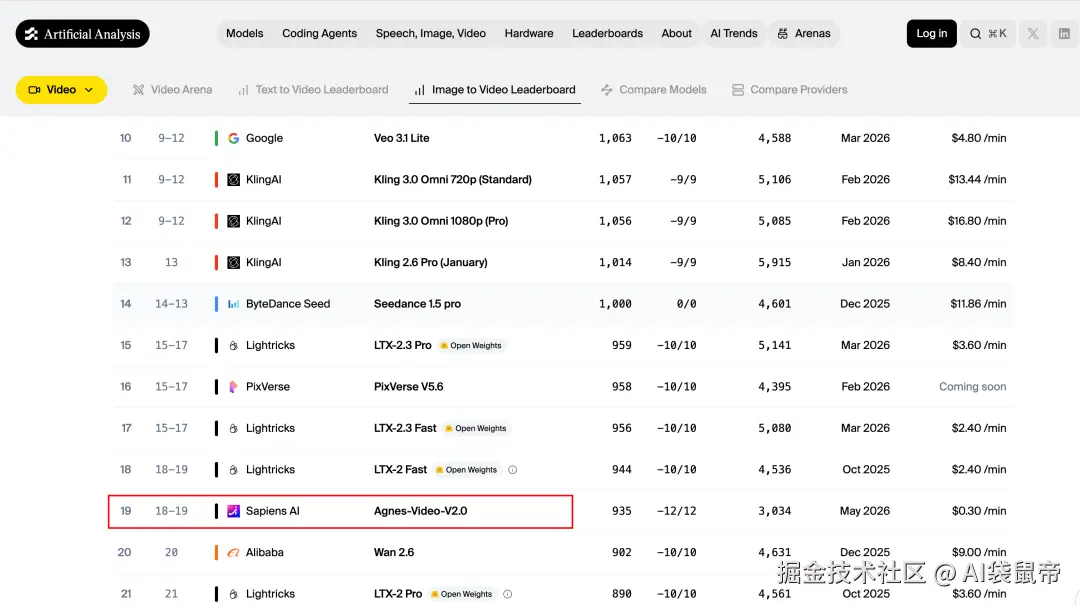This screenshot has width=1080, height=605.
Task: Click ELO score 1,063 for Veo 3.1 Lite
Action: tap(615, 139)
